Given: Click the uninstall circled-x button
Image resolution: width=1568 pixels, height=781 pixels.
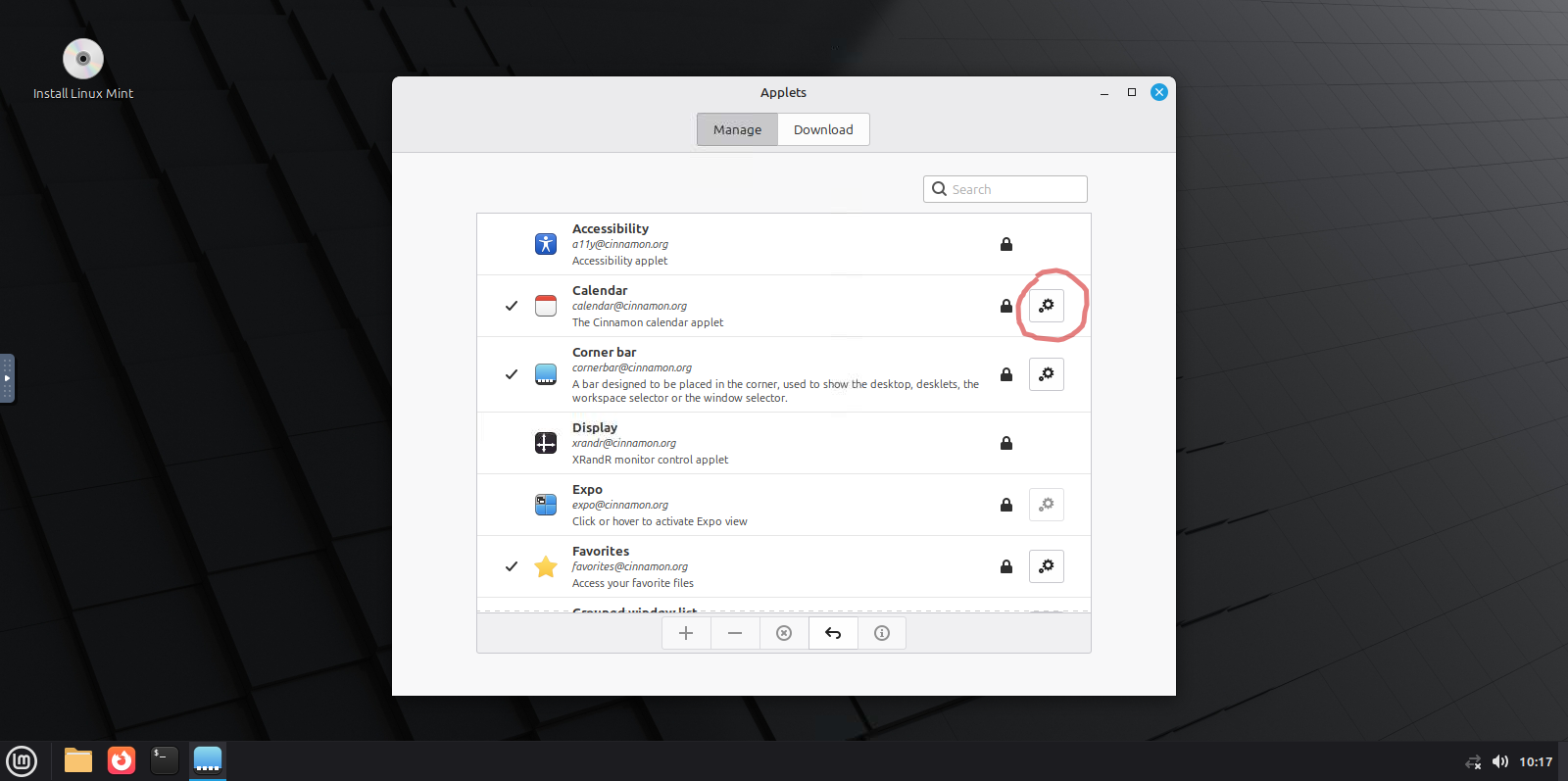Looking at the screenshot, I should click(x=784, y=633).
